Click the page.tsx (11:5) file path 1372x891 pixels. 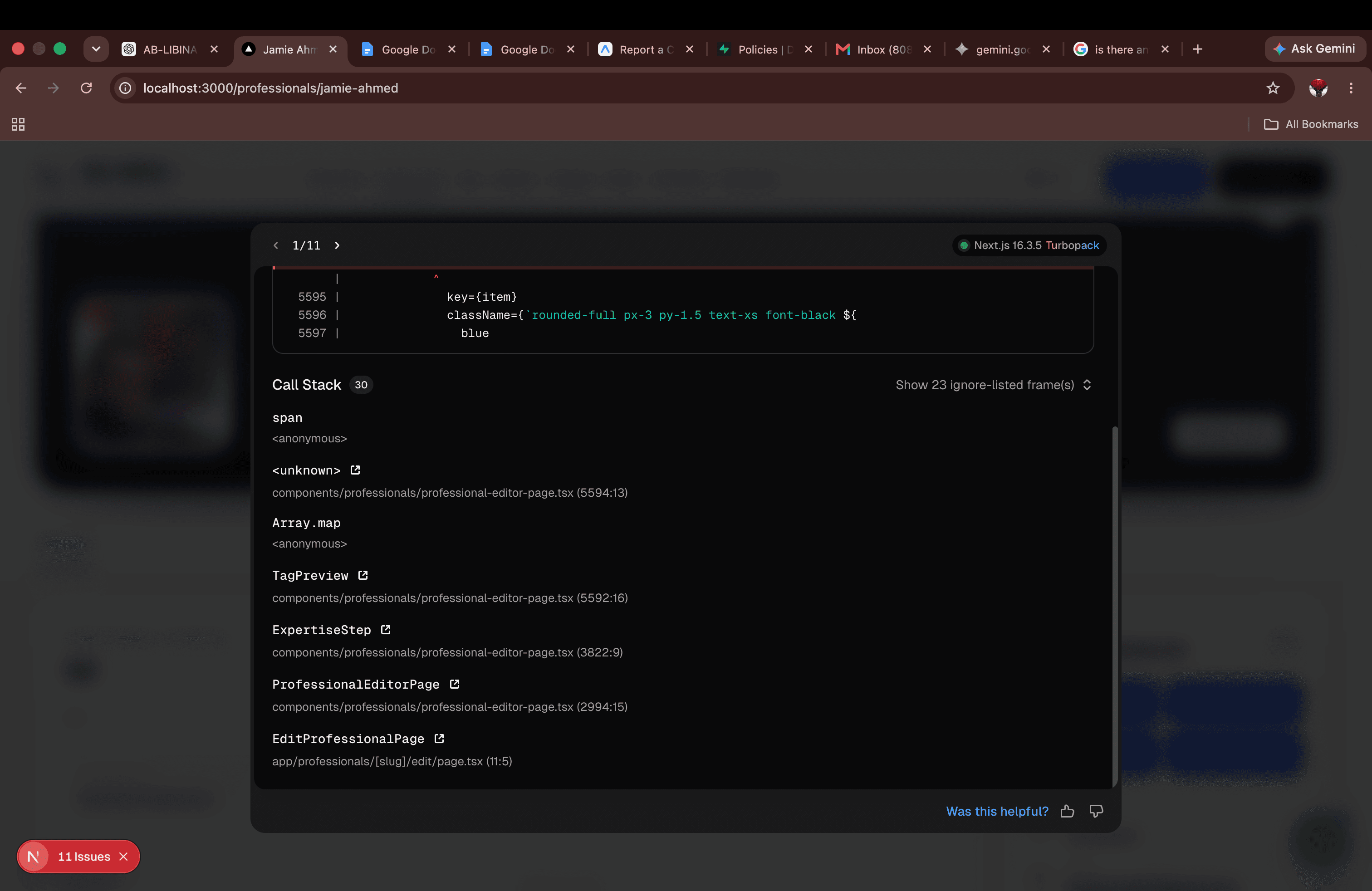point(392,761)
